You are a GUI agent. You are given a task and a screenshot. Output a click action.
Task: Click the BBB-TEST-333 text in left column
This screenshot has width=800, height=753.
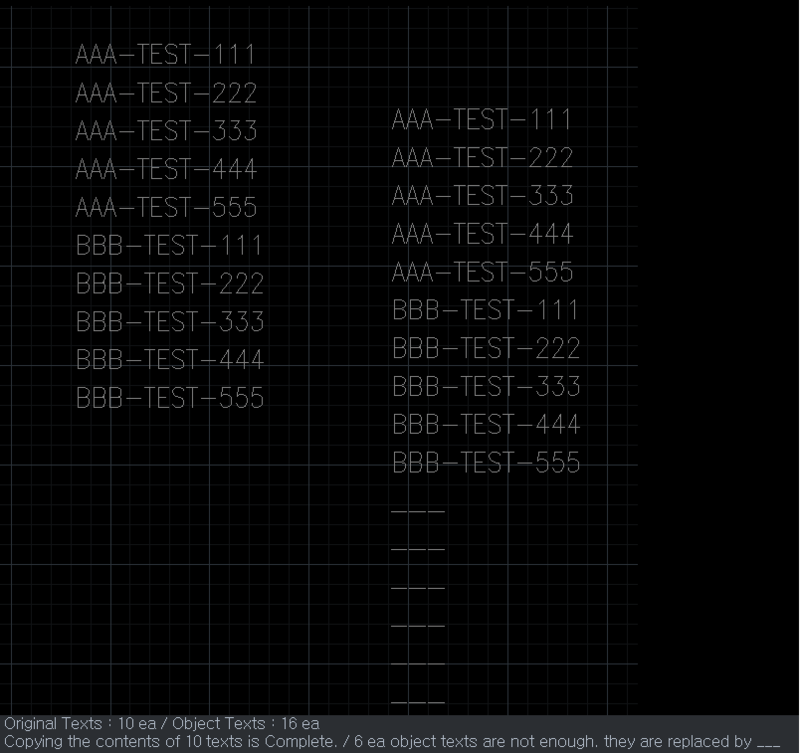tap(170, 321)
